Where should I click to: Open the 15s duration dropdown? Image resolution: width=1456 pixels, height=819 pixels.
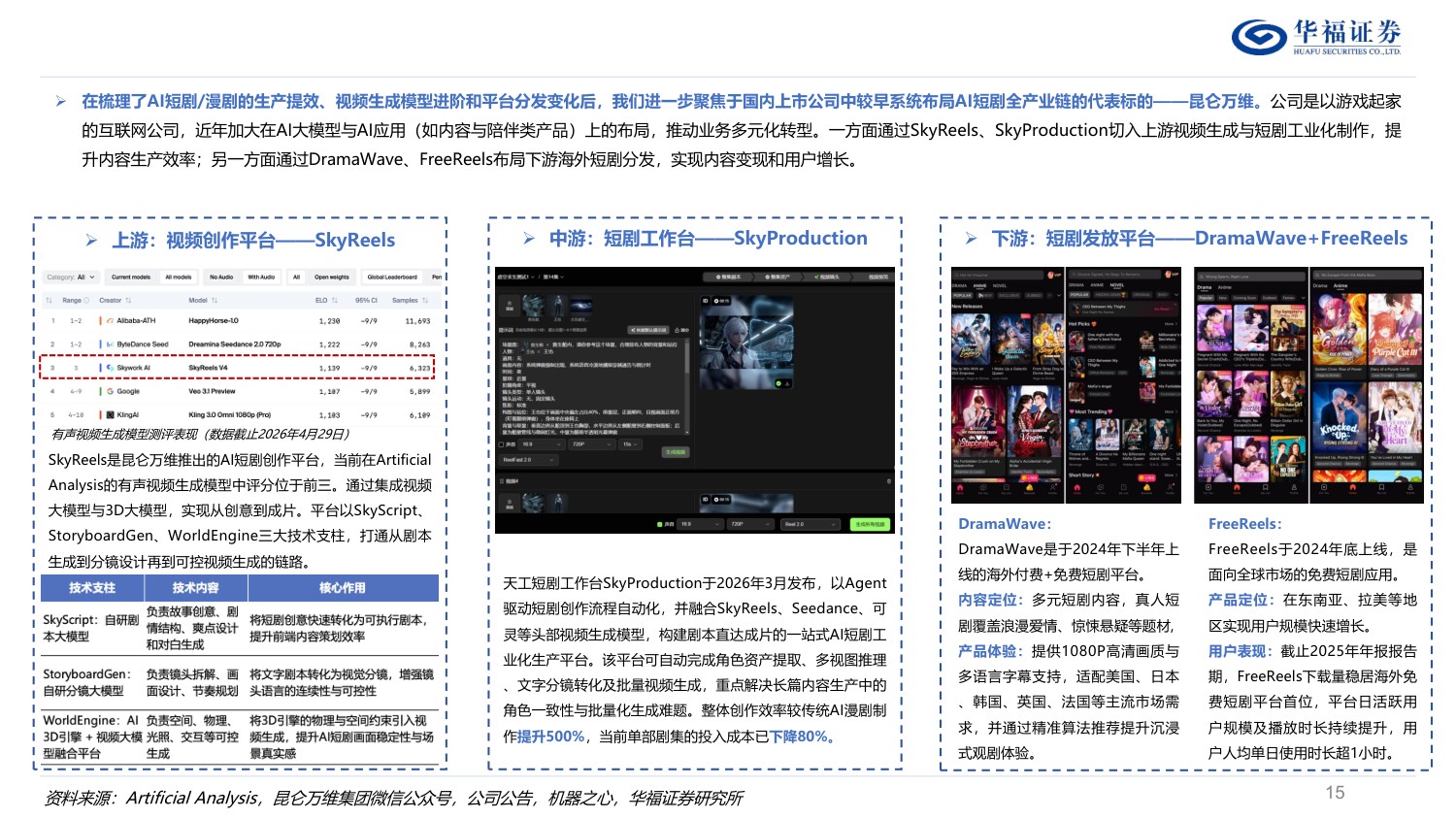(x=631, y=444)
